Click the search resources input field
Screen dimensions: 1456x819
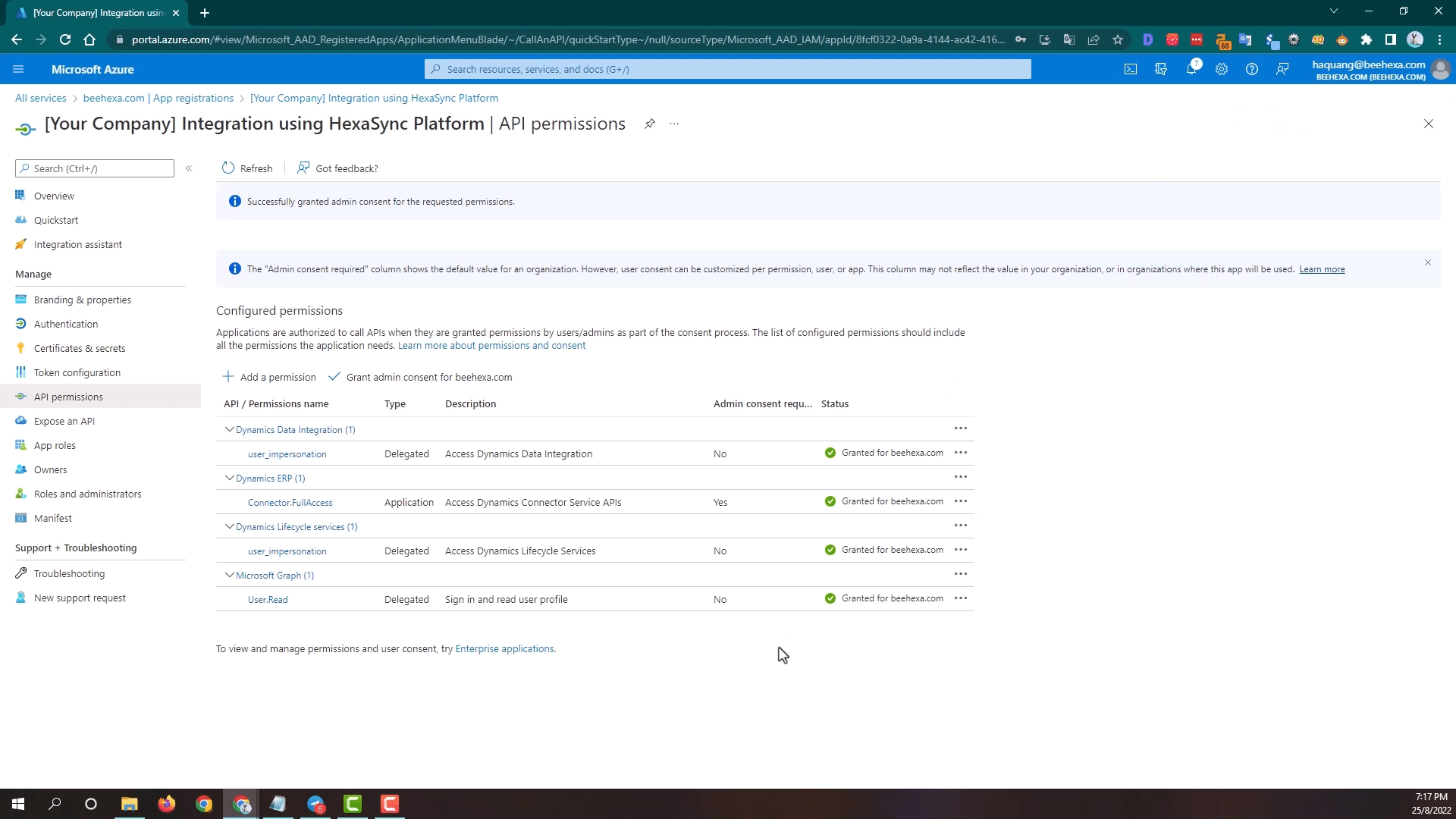point(727,68)
